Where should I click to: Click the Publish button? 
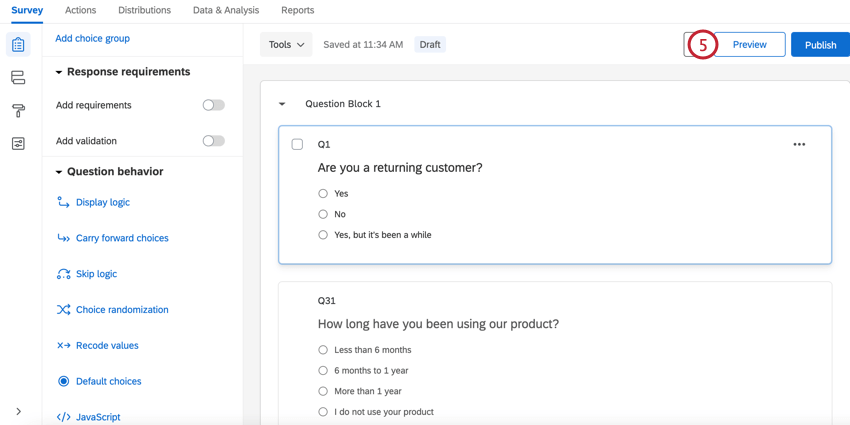click(820, 45)
